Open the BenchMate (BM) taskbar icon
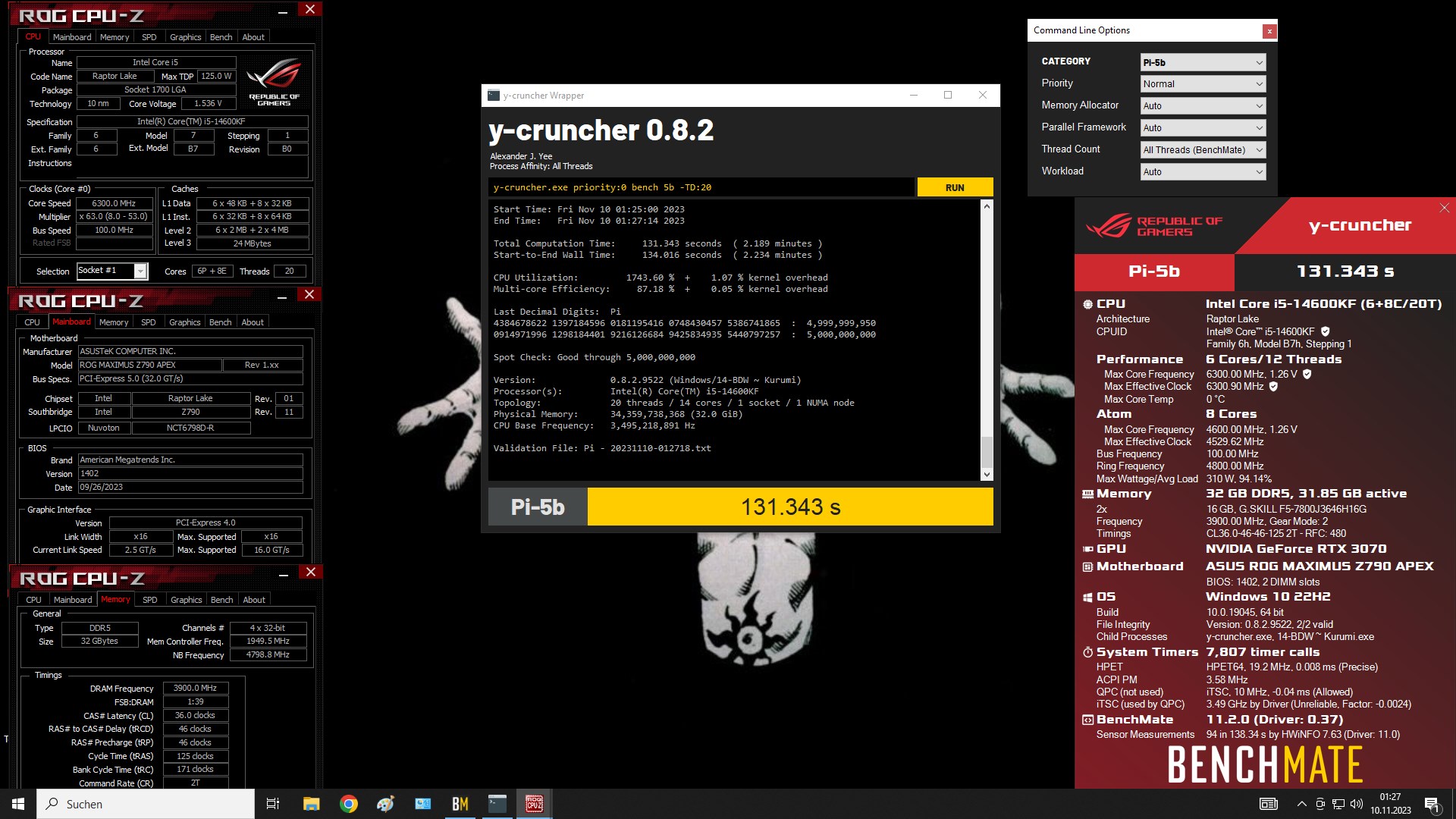1456x819 pixels. pos(460,804)
